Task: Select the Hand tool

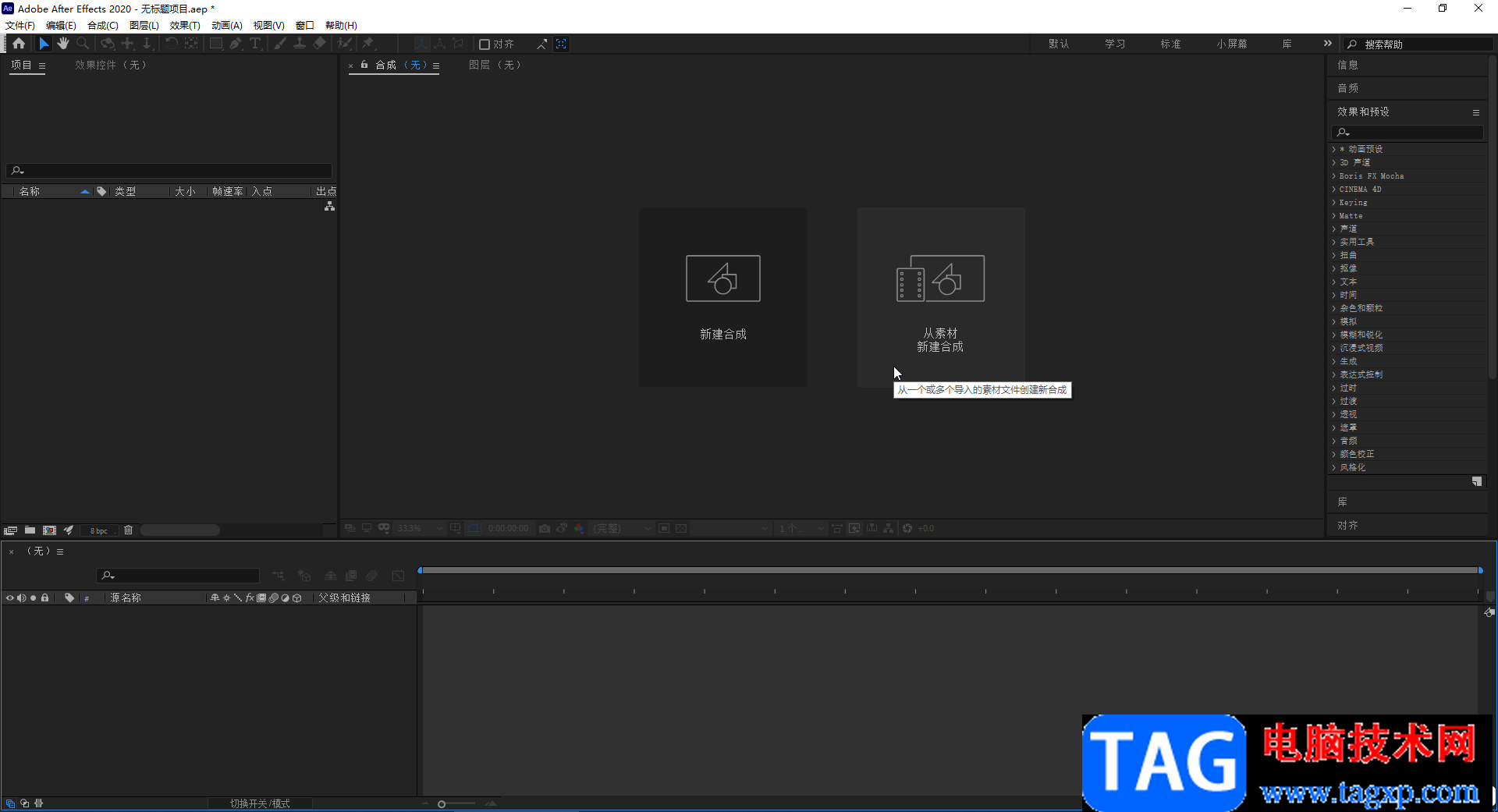Action: coord(63,44)
